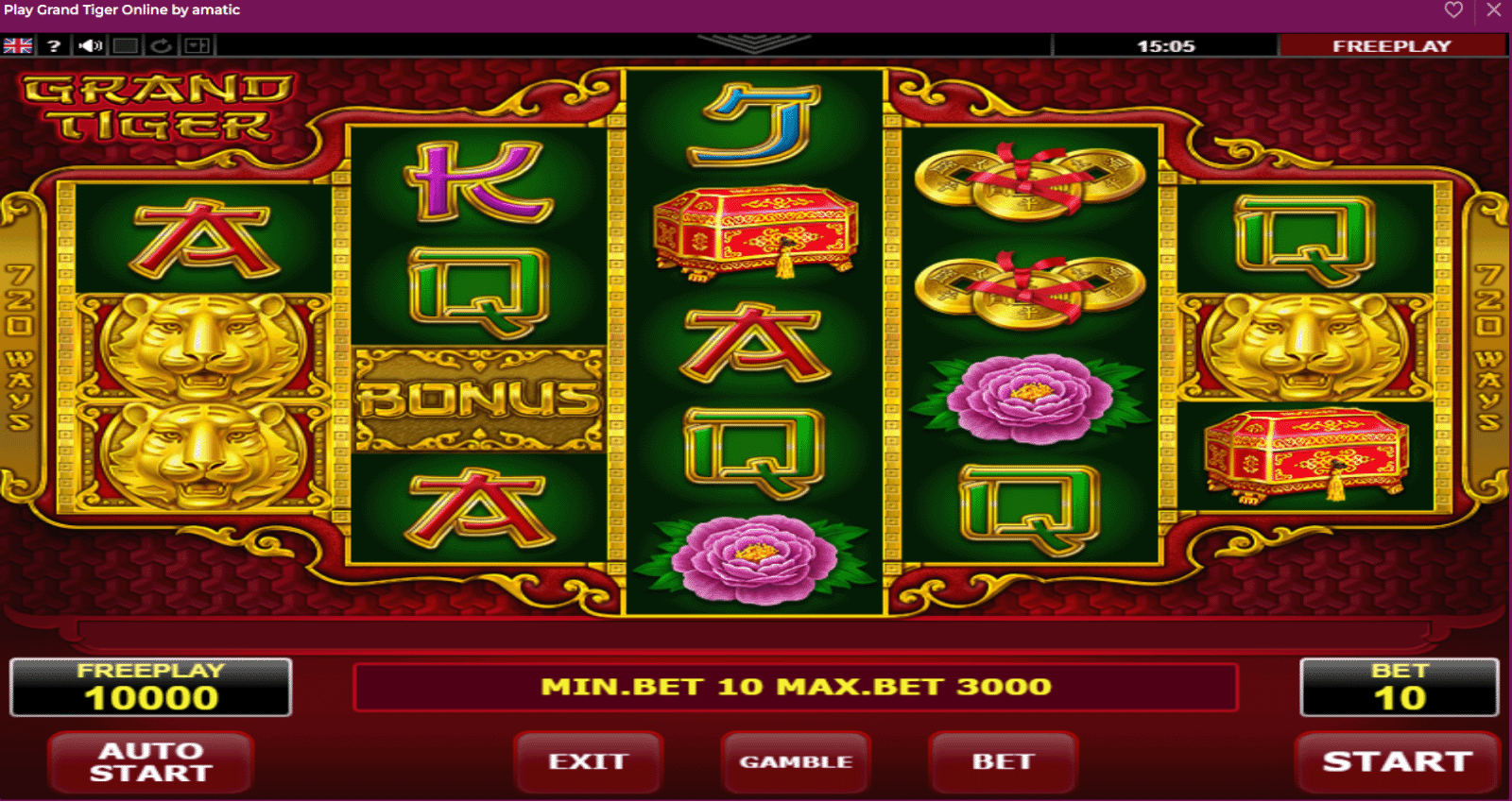Expand the top chevron pull-down handle
Screen dimensions: 1512x802
click(753, 43)
